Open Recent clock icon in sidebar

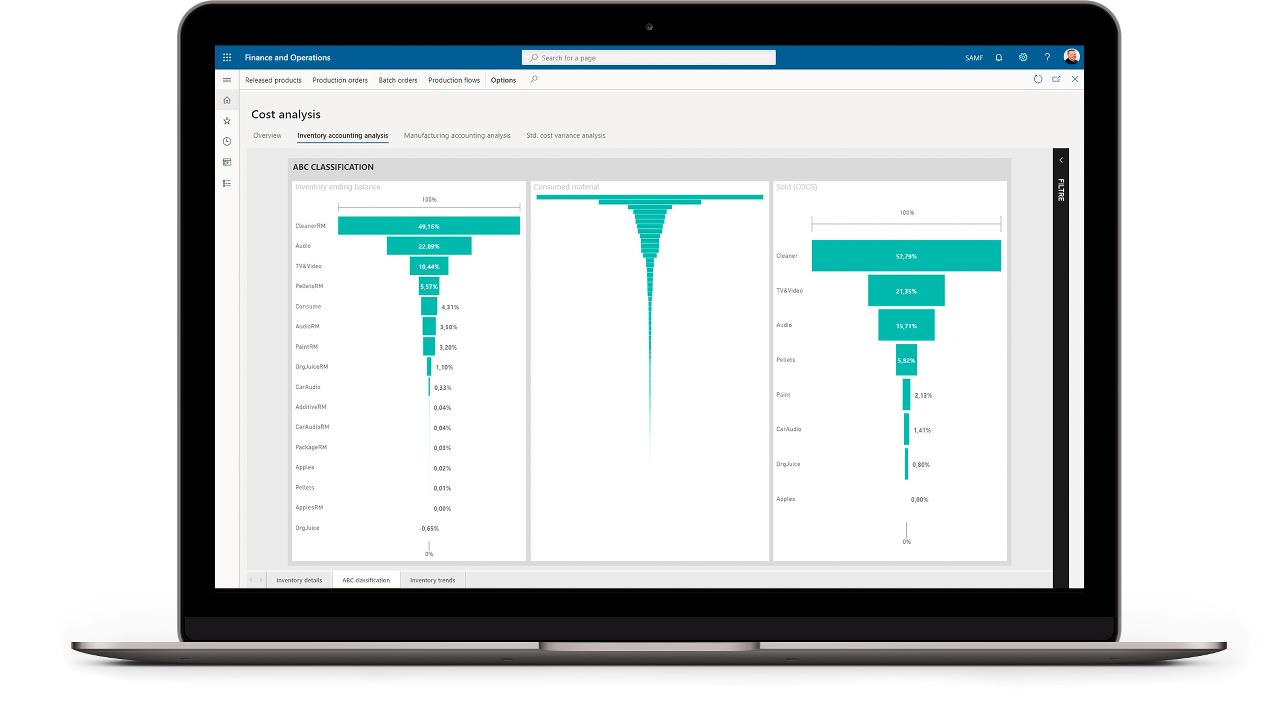227,142
